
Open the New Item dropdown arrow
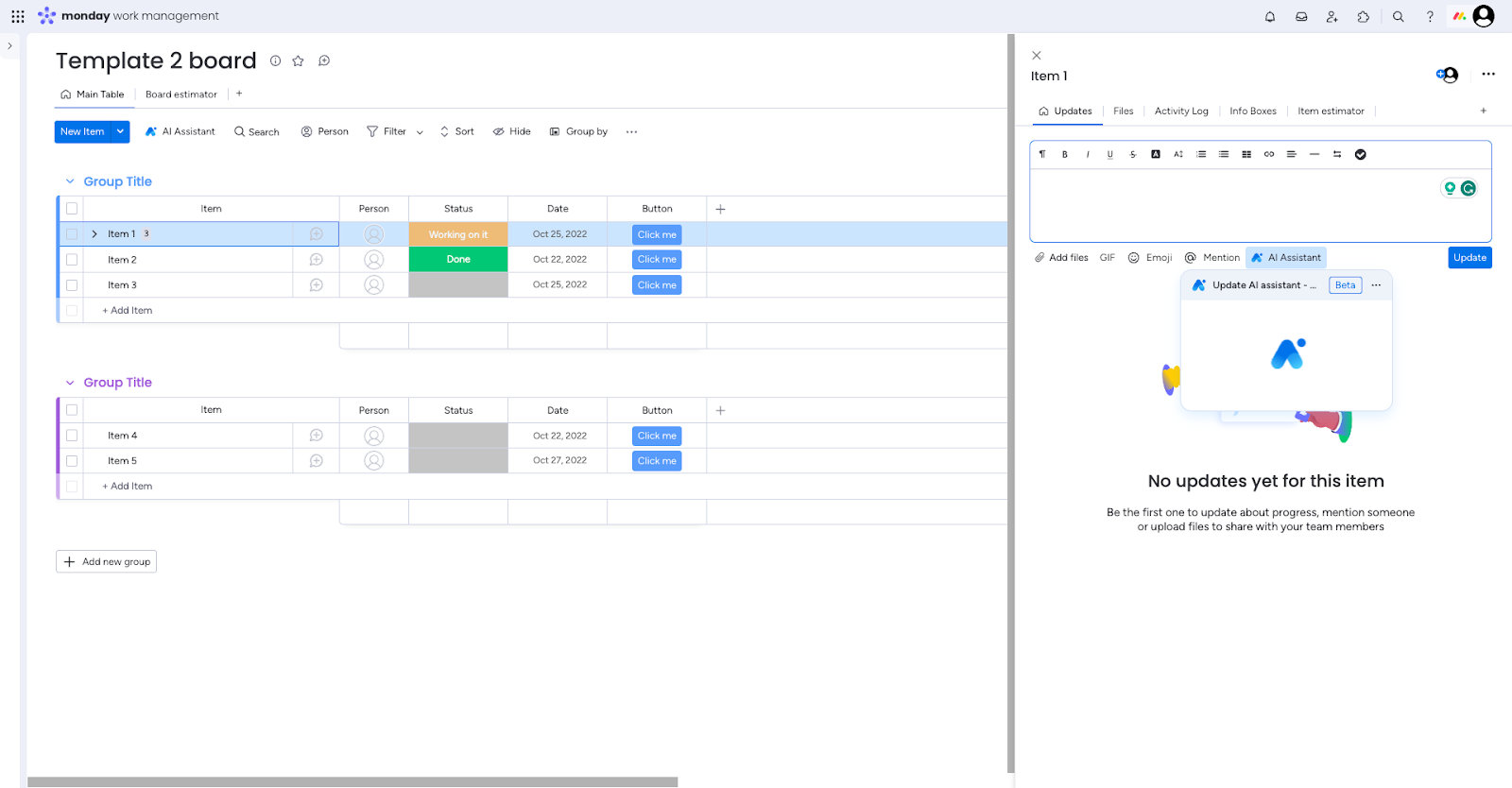[x=121, y=132]
